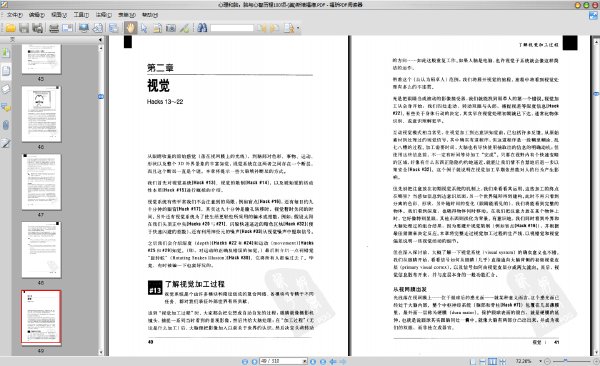The width and height of the screenshot is (600, 366).
Task: Open the comments panel in sidebar
Action: pyautogui.click(x=5, y=107)
